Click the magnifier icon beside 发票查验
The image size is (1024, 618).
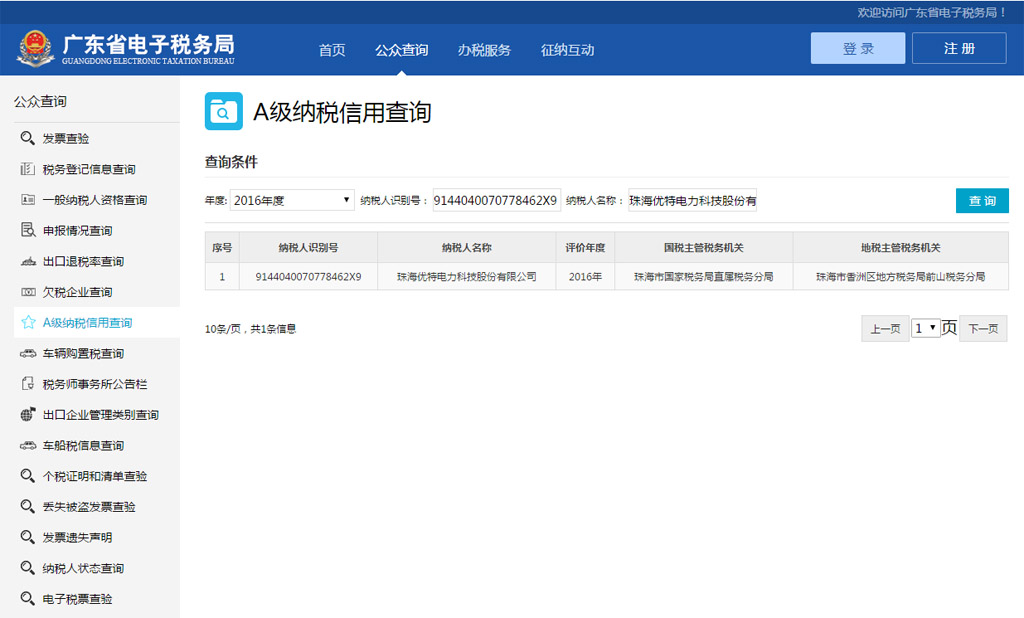tap(28, 138)
